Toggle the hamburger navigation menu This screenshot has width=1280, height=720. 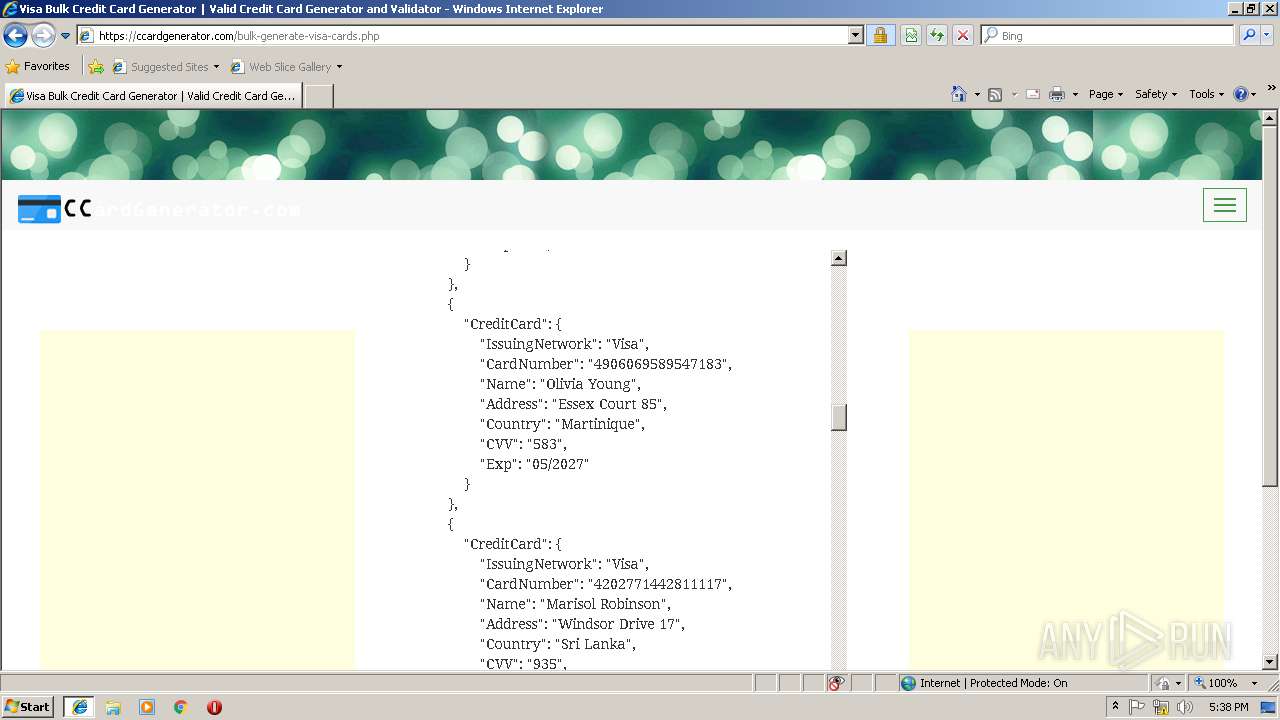1224,205
